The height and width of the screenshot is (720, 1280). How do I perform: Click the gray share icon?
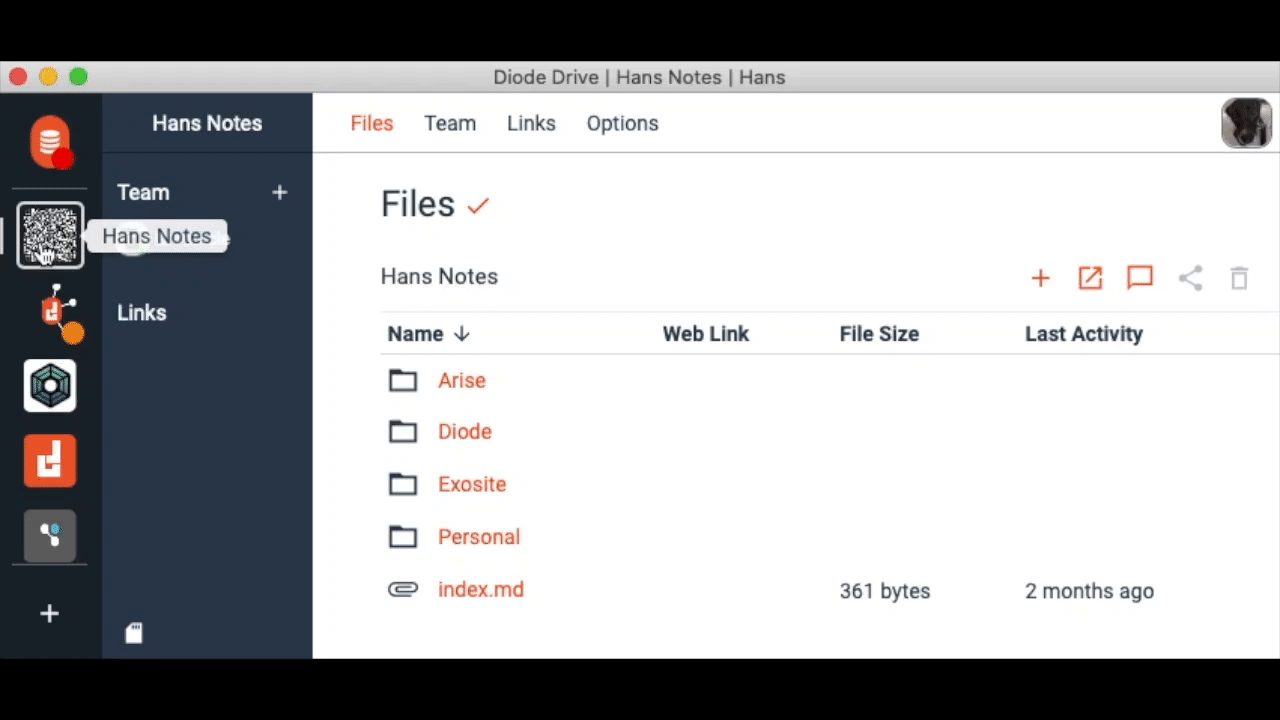tap(1190, 278)
